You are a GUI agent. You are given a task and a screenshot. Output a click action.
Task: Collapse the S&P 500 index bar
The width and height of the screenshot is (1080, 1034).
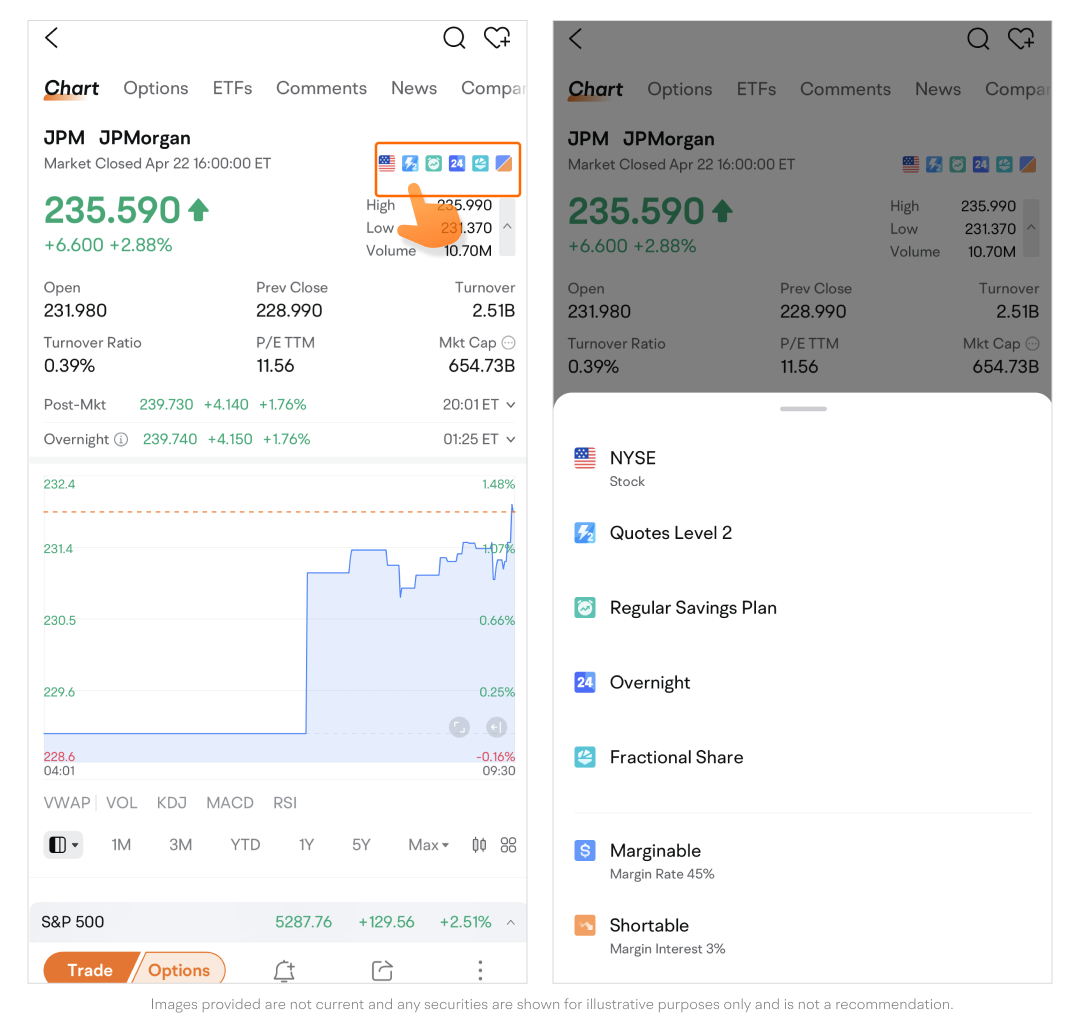pos(510,922)
